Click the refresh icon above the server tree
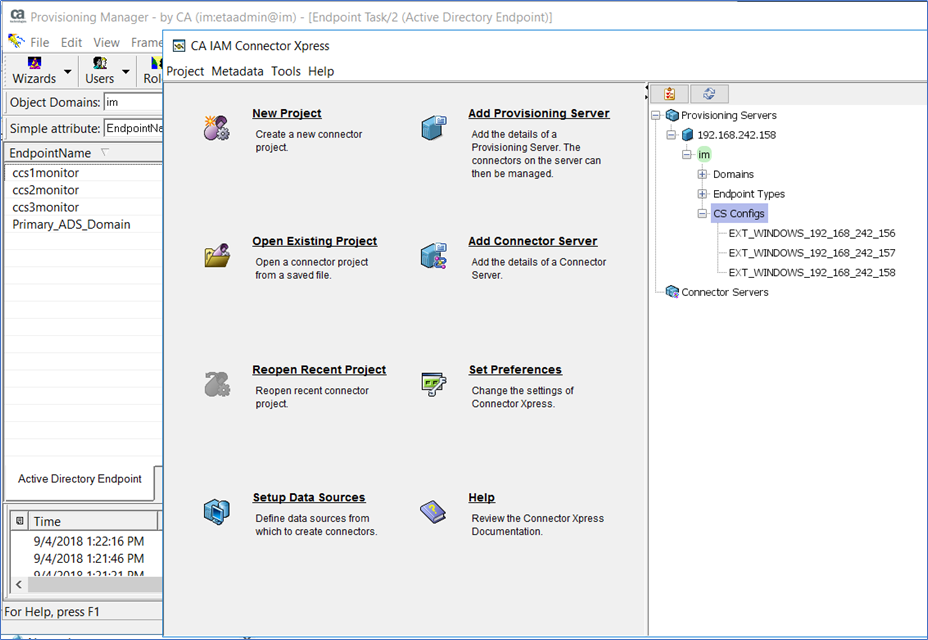Image resolution: width=928 pixels, height=640 pixels. point(709,94)
